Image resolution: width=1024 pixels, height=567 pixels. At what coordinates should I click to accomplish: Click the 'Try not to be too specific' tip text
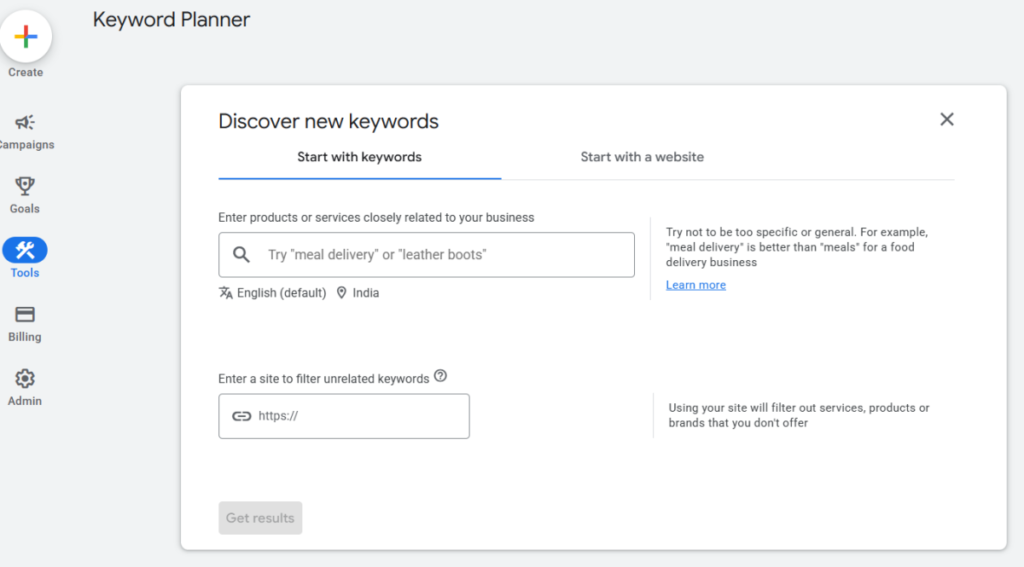797,247
